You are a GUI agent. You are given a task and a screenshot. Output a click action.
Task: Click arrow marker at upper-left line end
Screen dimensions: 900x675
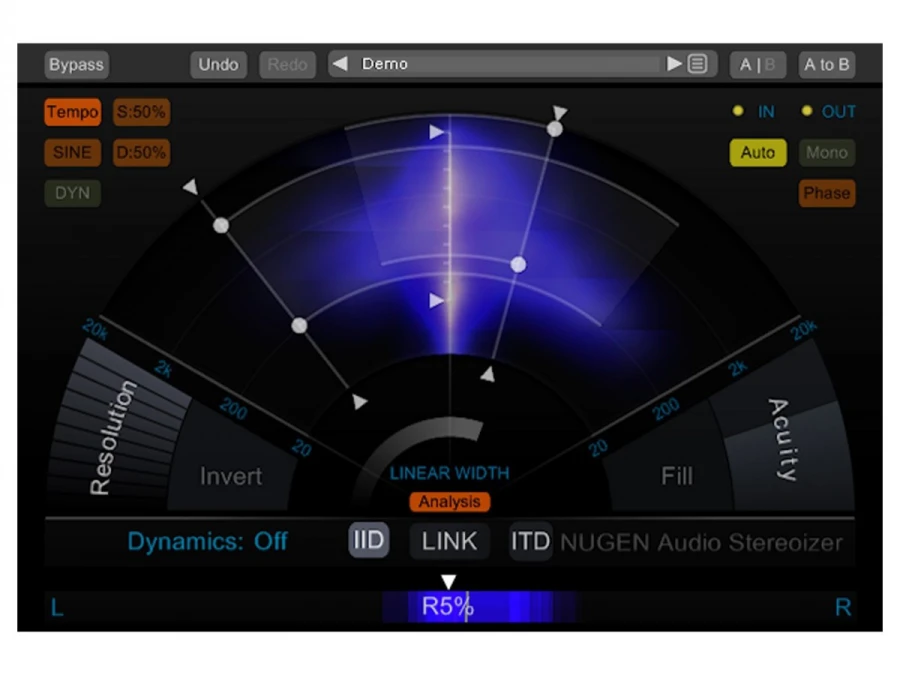pyautogui.click(x=191, y=187)
